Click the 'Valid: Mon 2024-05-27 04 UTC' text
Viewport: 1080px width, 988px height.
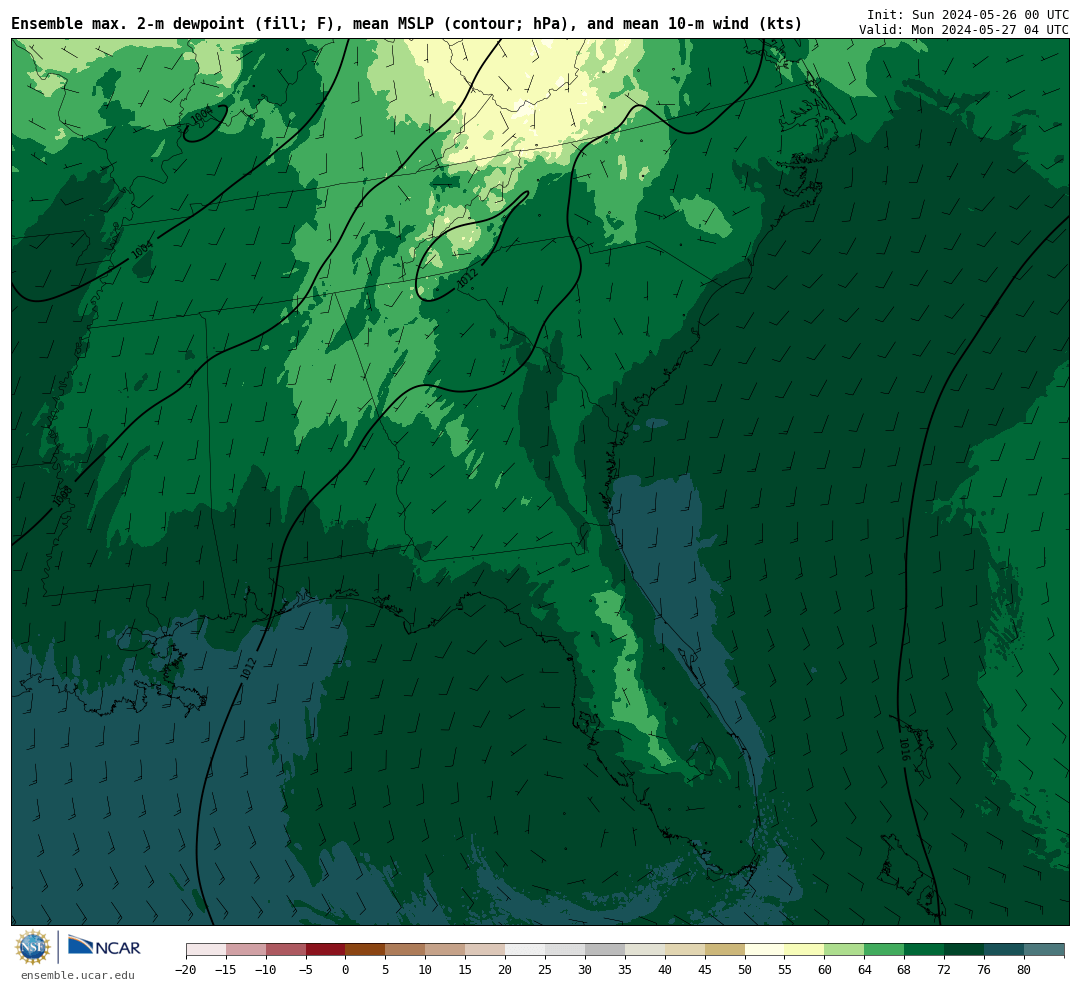964,30
